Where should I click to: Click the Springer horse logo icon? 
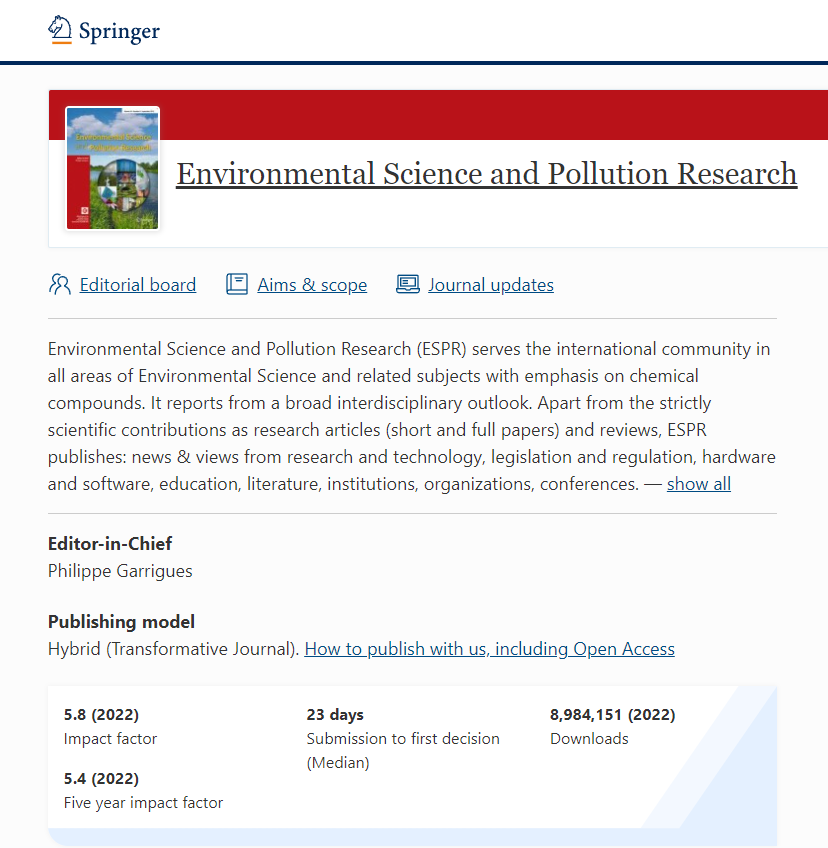[60, 29]
